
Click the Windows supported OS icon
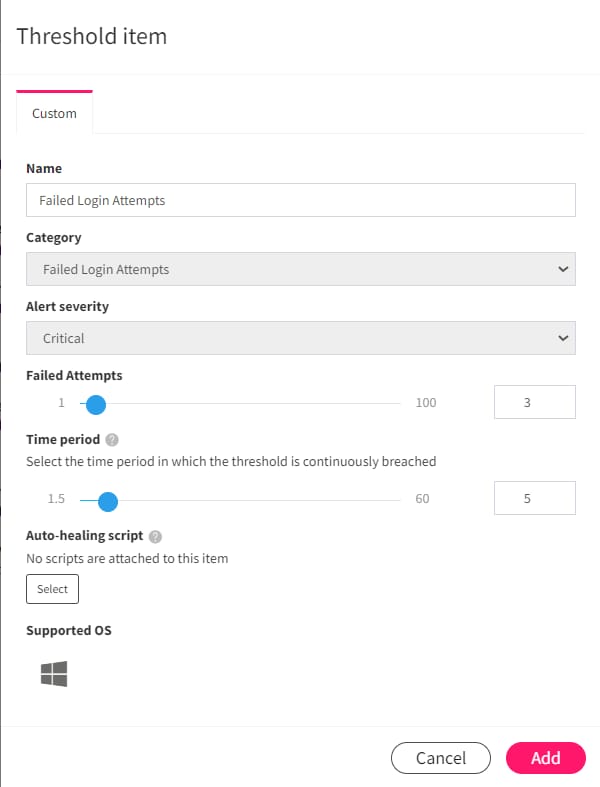pyautogui.click(x=54, y=675)
